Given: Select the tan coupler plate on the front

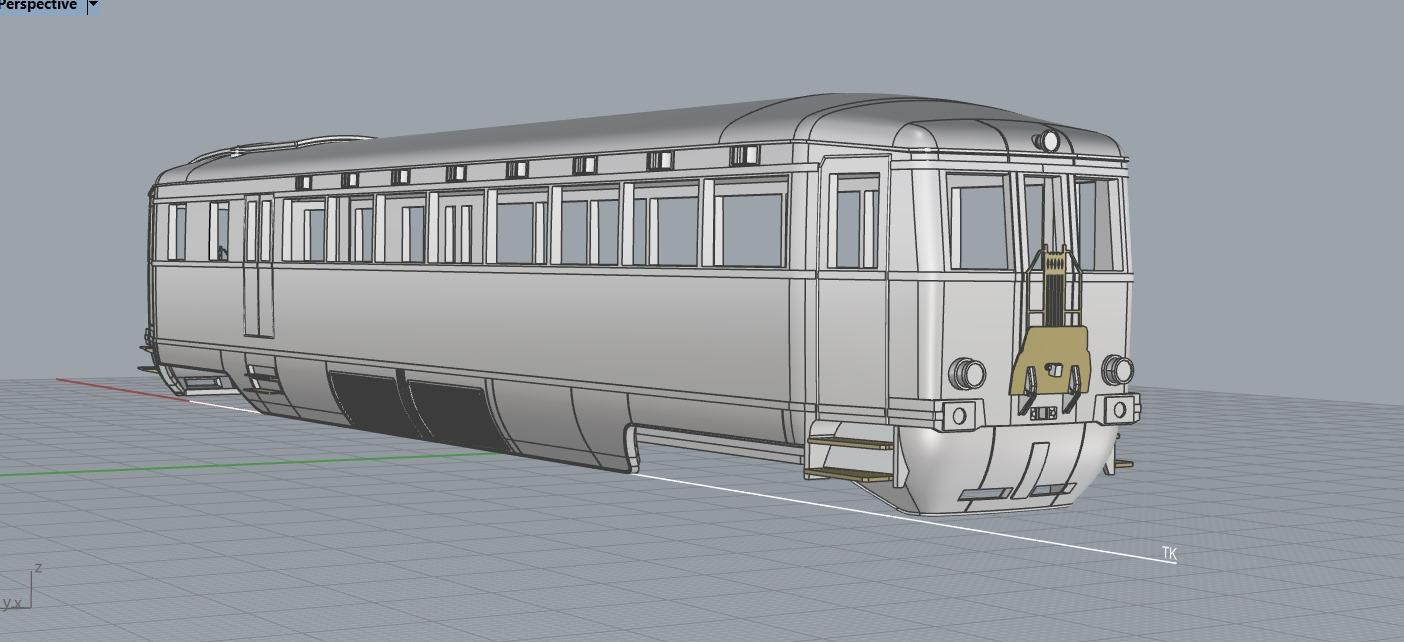Looking at the screenshot, I should (x=1050, y=360).
